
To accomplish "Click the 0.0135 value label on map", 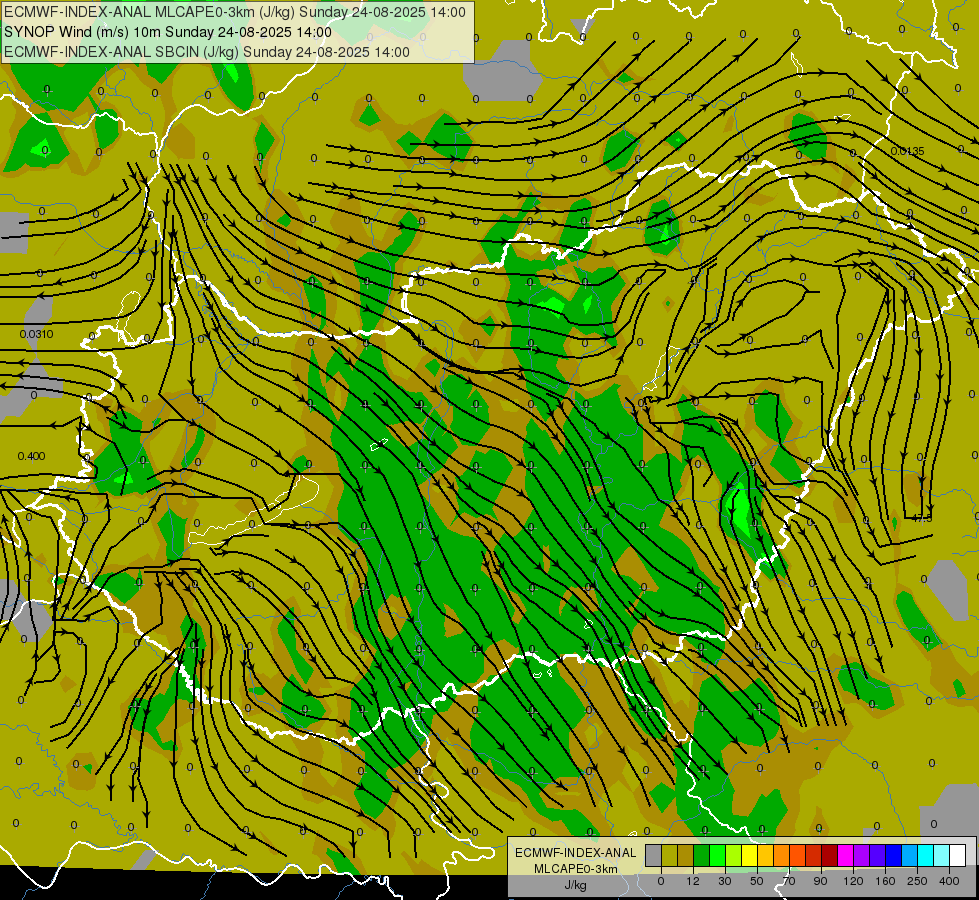I will pos(907,151).
